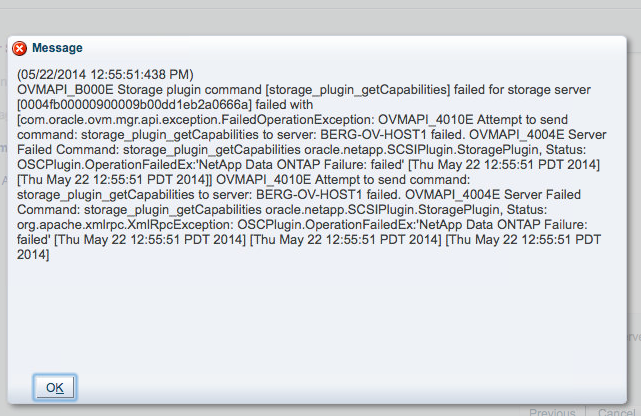This screenshot has height=416, width=641.
Task: Click the Message dialog title text
Action: point(58,48)
